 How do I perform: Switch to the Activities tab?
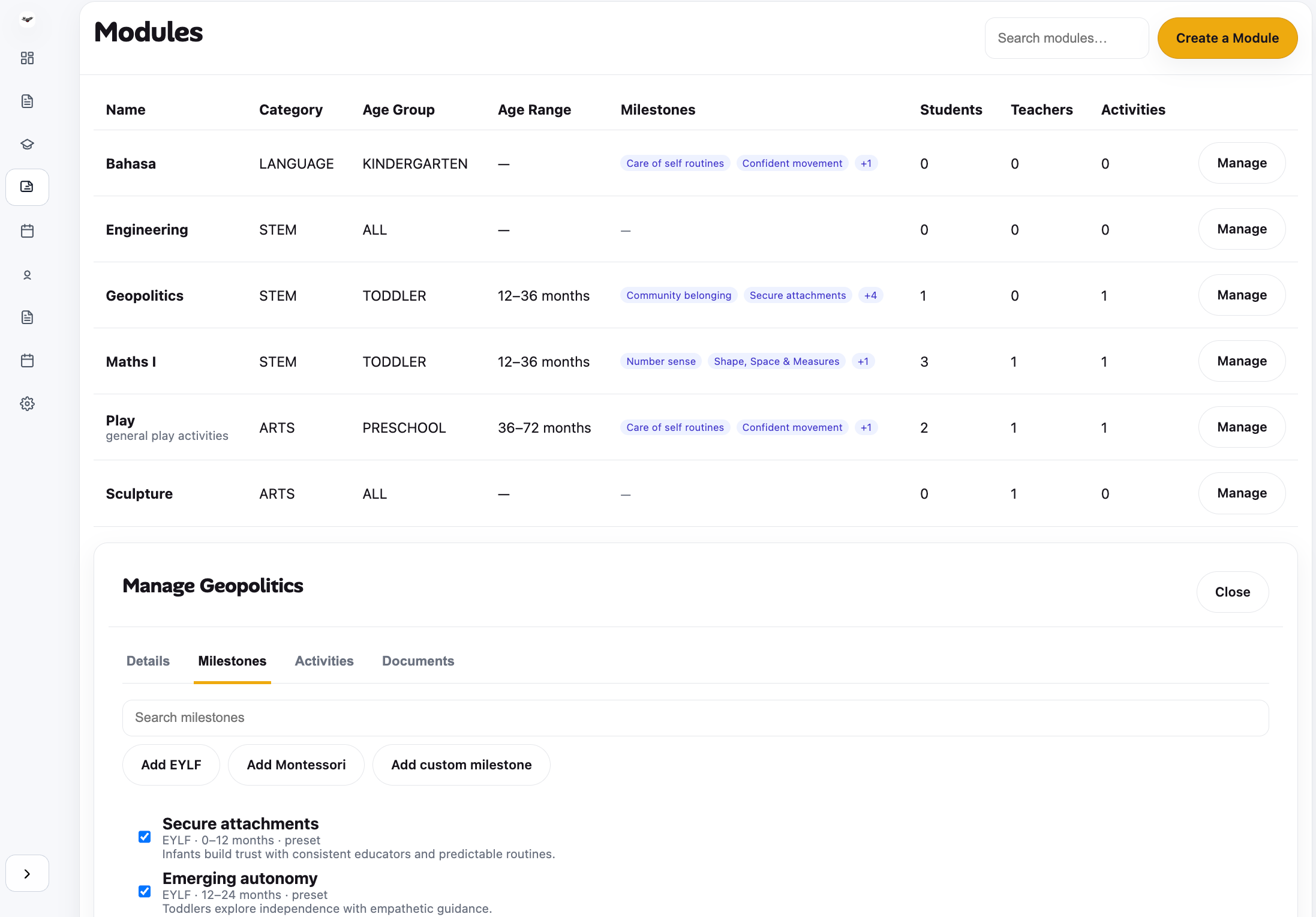tap(324, 661)
